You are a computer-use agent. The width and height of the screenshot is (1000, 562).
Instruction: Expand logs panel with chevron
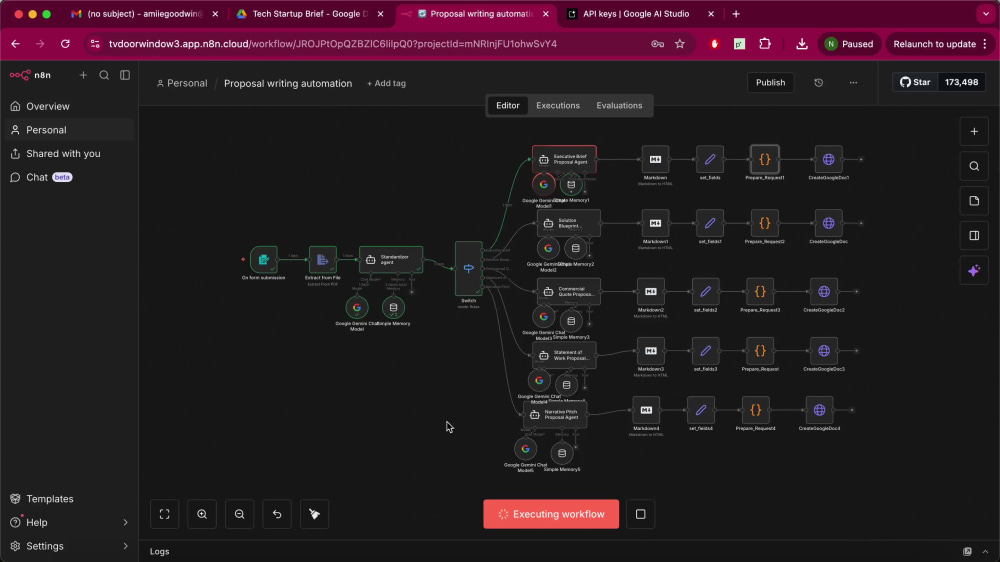tap(985, 552)
